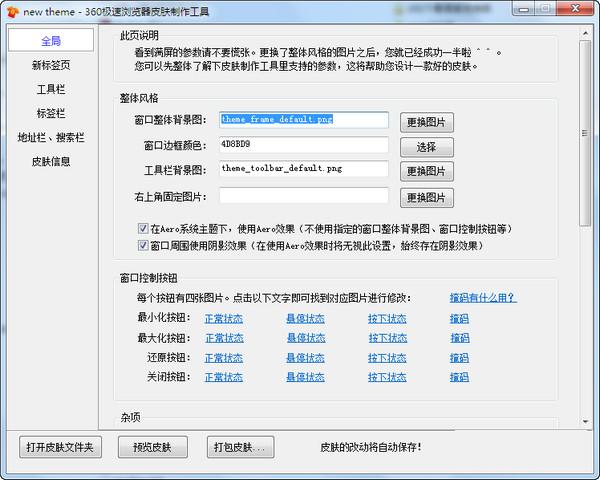Click 更换图片 for 工具栏背景图

click(x=427, y=171)
